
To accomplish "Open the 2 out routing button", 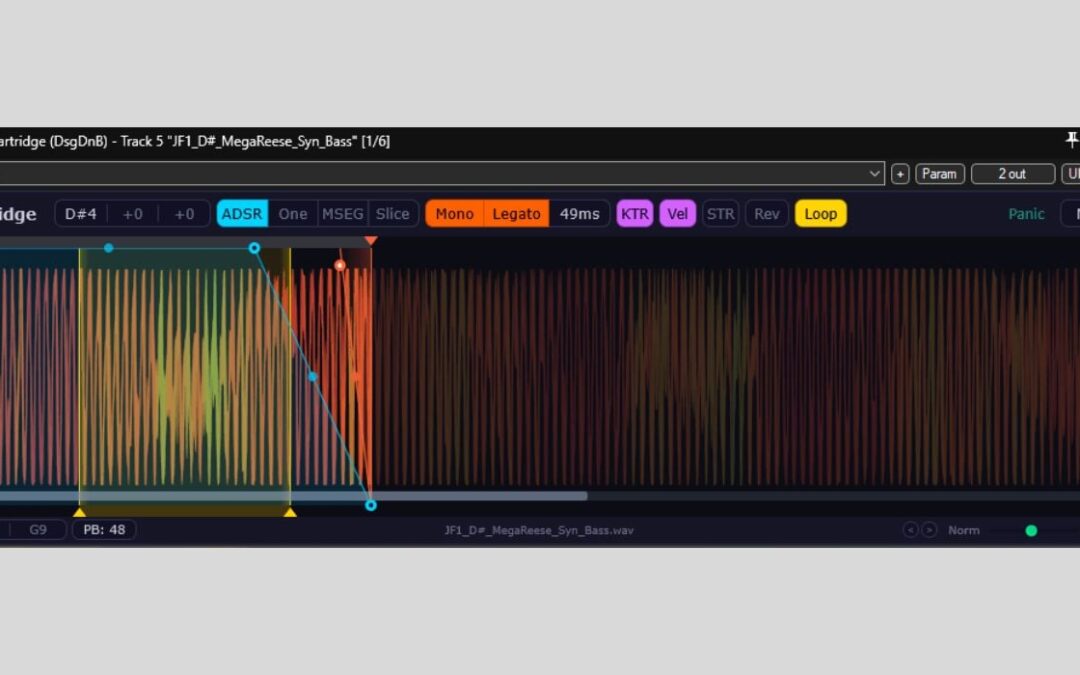I will pos(1012,174).
